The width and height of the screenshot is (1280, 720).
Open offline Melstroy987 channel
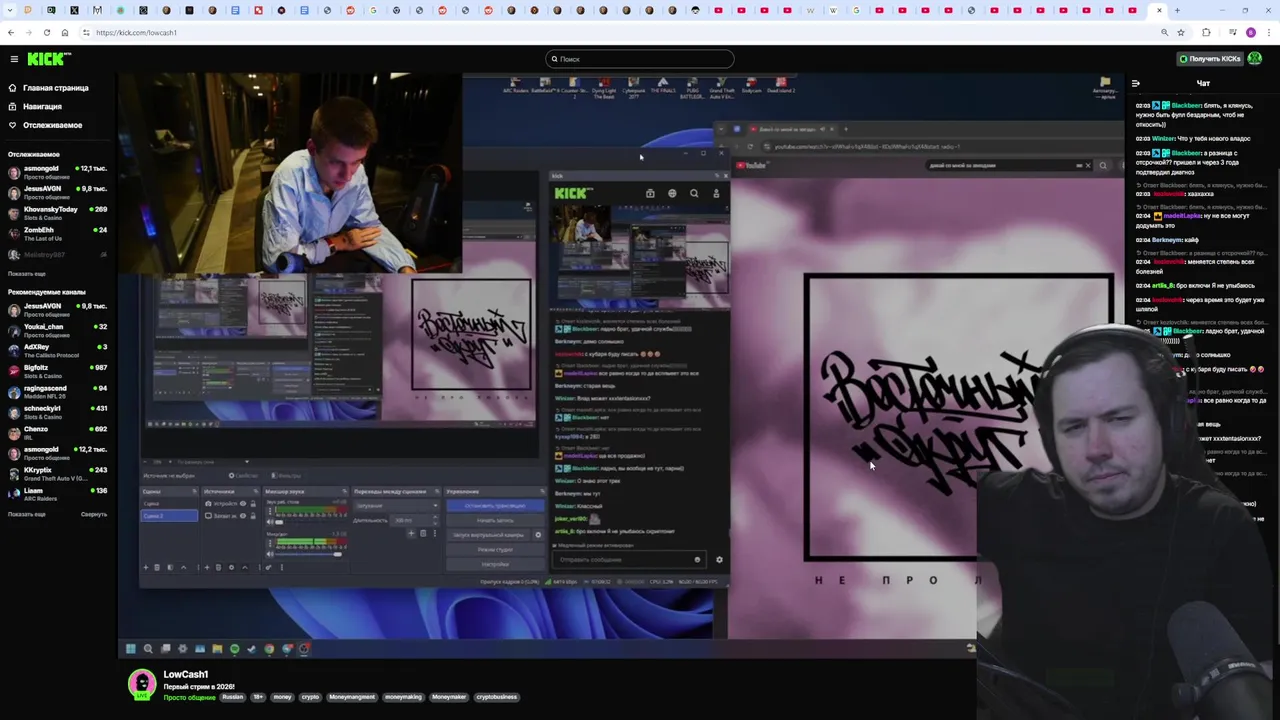click(60, 254)
